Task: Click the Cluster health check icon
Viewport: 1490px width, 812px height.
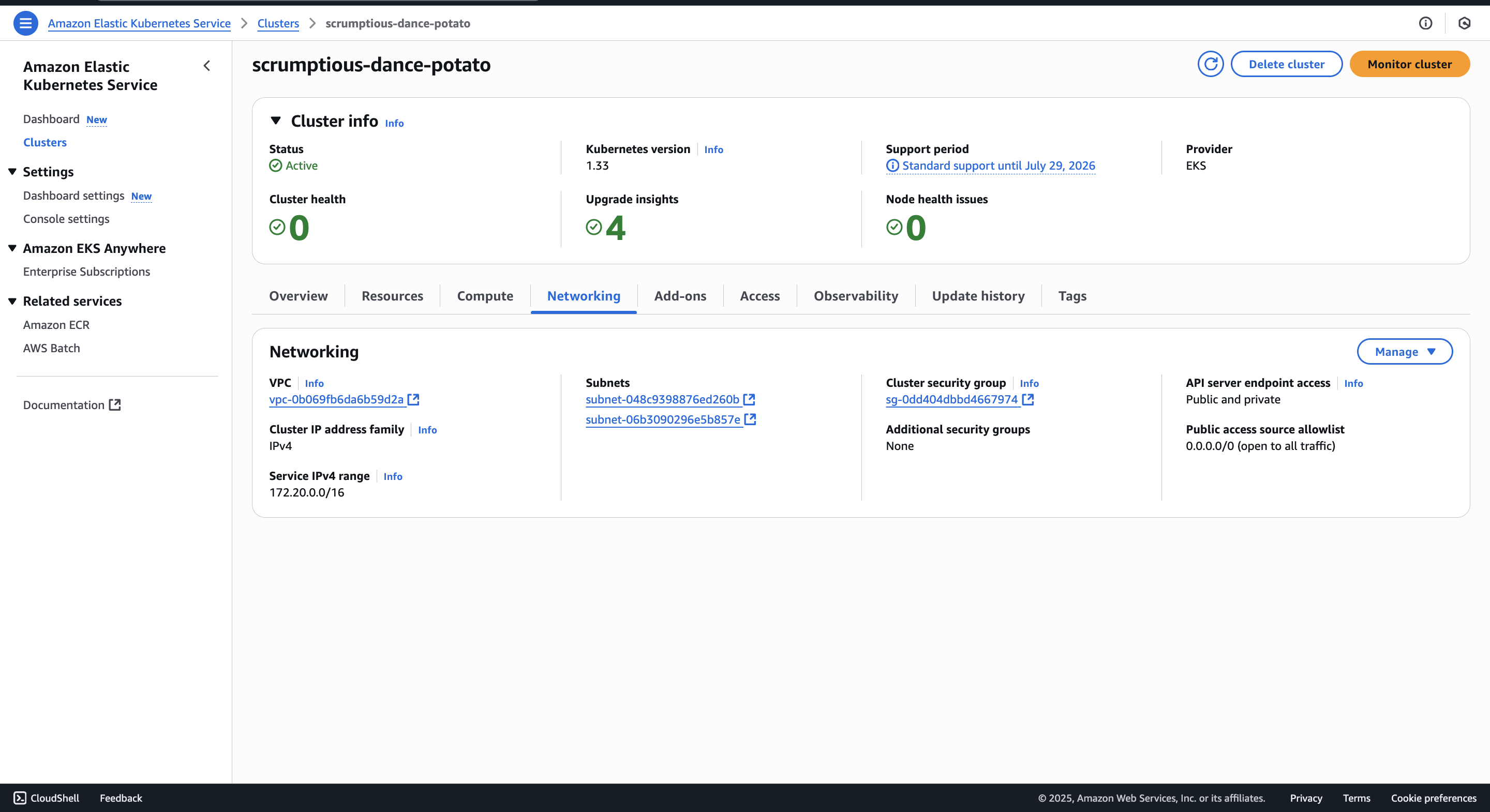Action: [x=278, y=227]
